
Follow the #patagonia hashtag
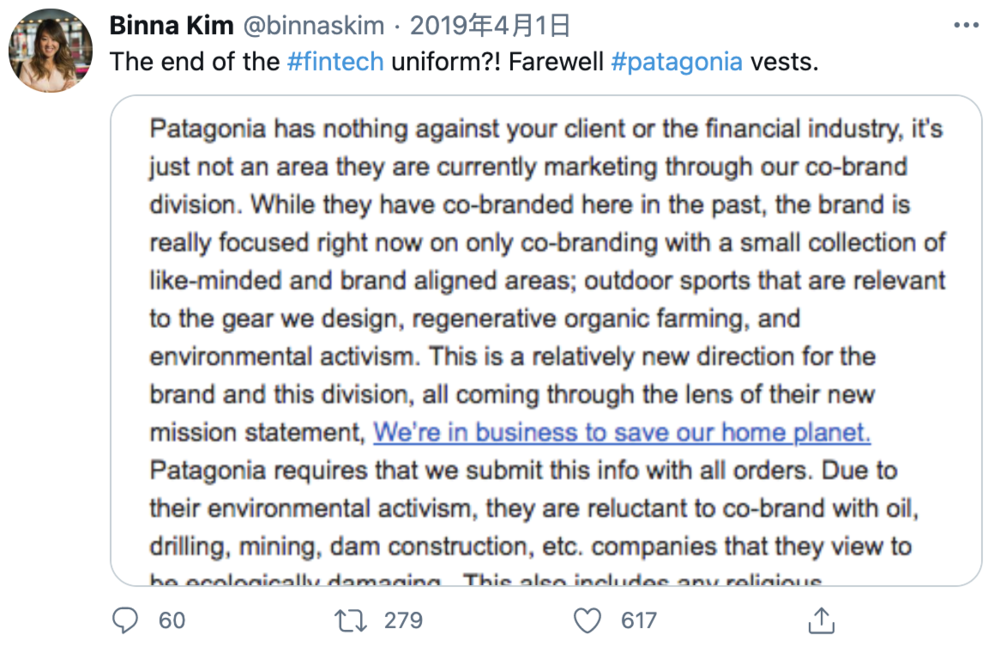point(676,61)
